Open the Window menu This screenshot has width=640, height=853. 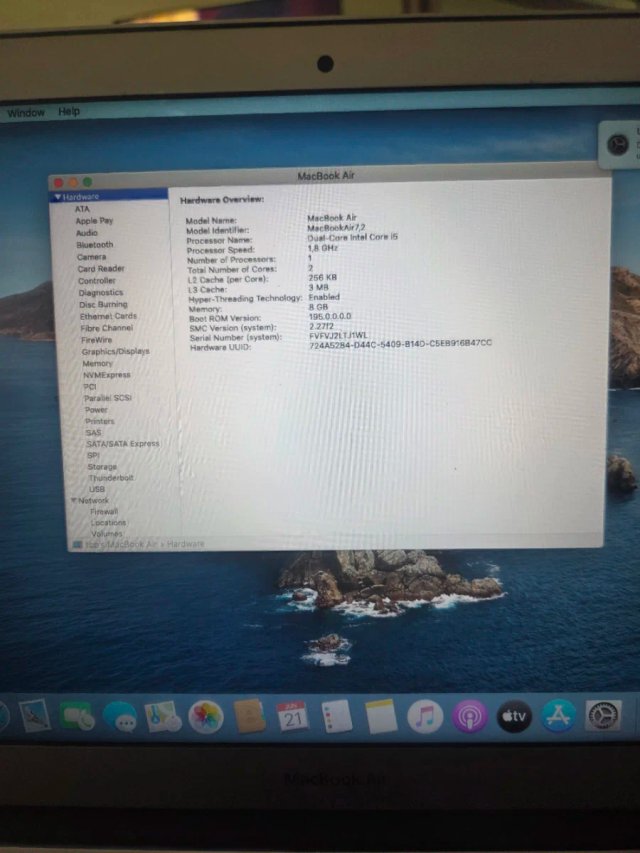coord(26,113)
